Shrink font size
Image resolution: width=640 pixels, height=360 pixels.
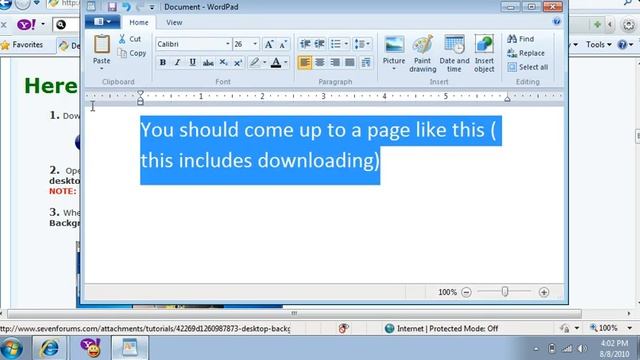[x=283, y=44]
